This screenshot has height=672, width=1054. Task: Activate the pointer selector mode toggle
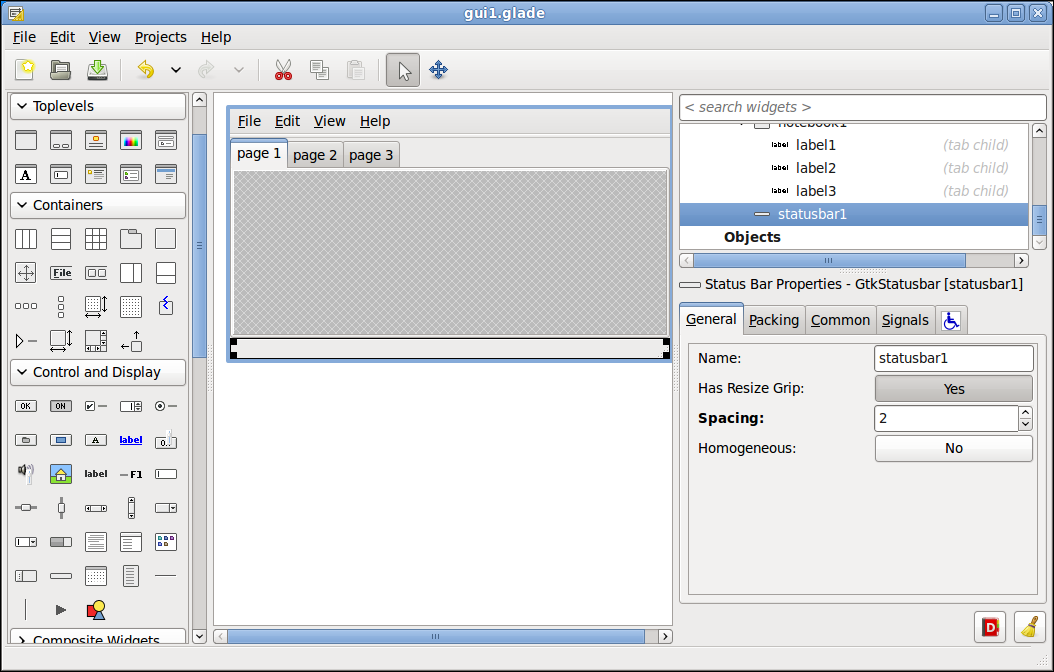[403, 70]
